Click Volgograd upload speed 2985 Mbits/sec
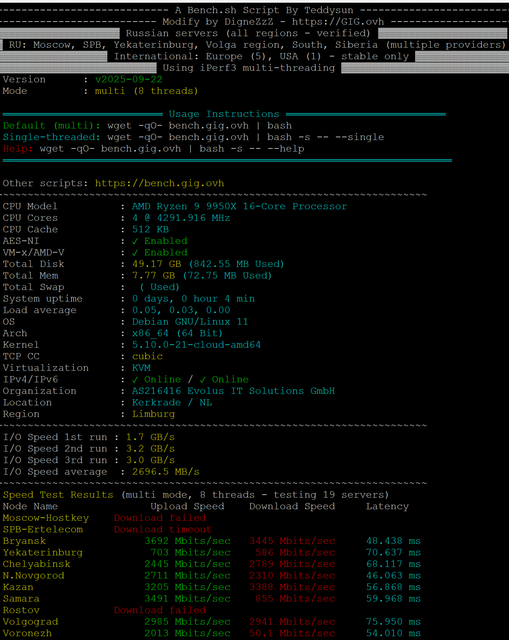Viewport: 509px width, 640px height. click(187, 621)
